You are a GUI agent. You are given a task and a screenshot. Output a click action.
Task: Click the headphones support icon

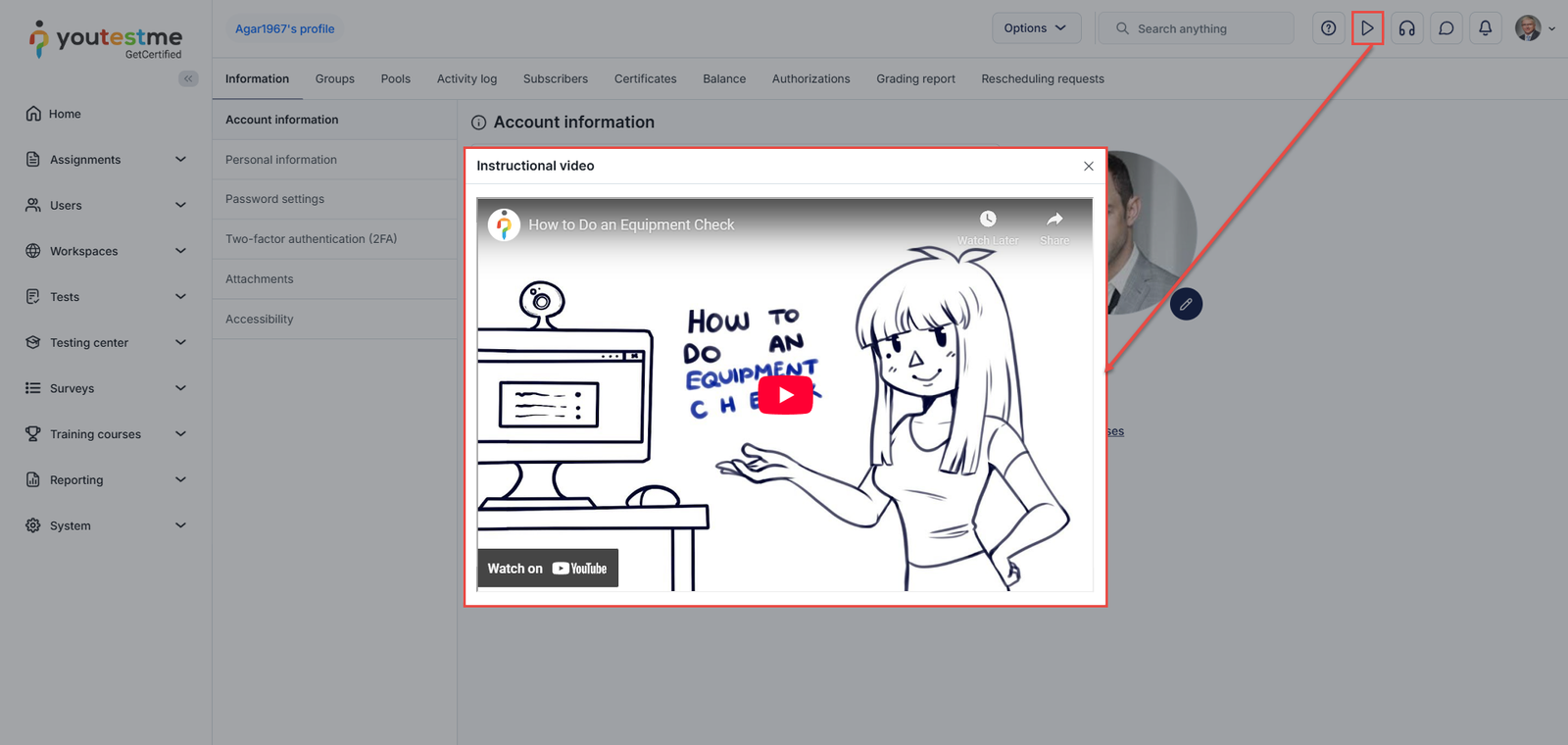[x=1406, y=28]
